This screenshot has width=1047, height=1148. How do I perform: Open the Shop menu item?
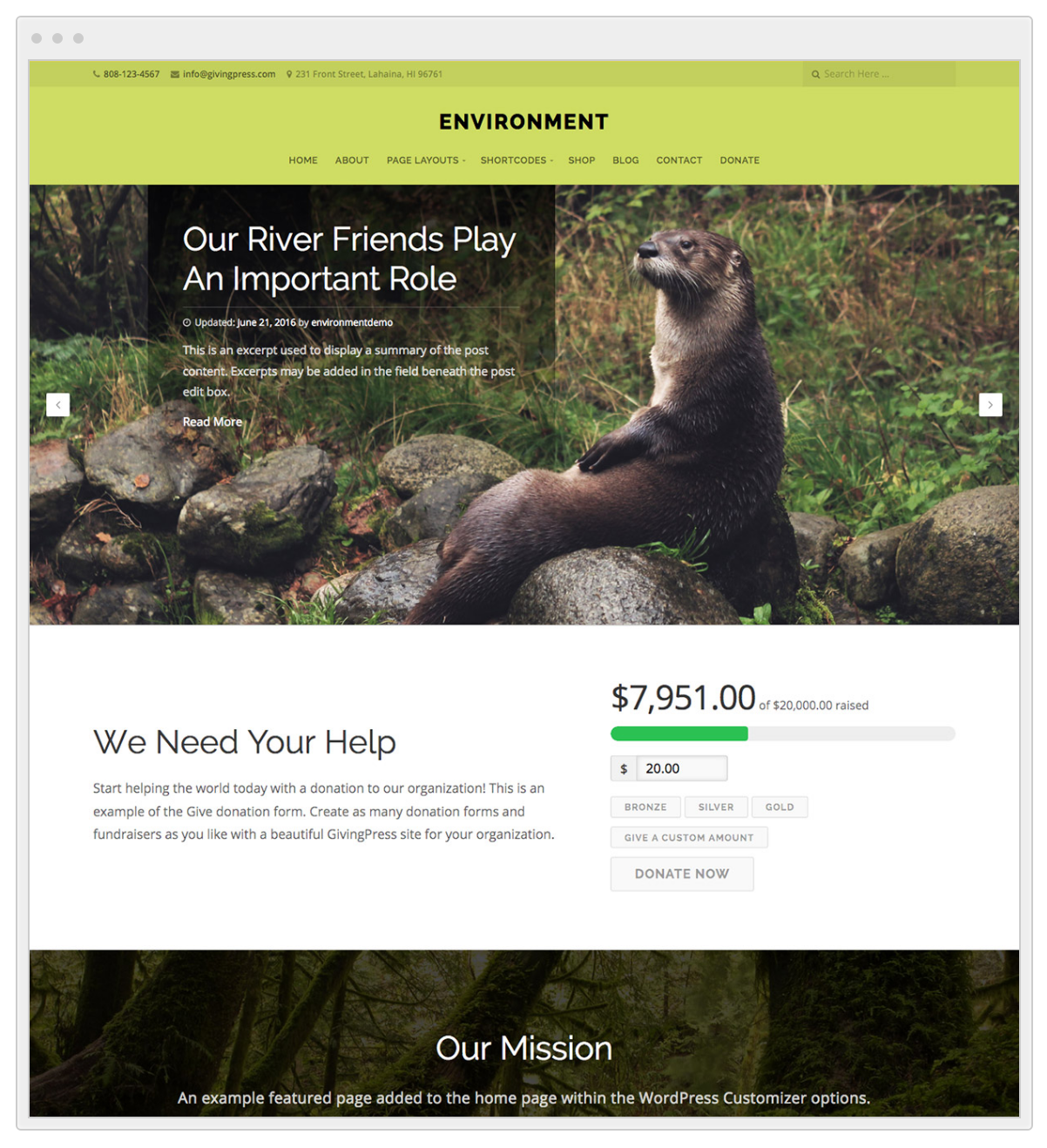click(x=582, y=160)
